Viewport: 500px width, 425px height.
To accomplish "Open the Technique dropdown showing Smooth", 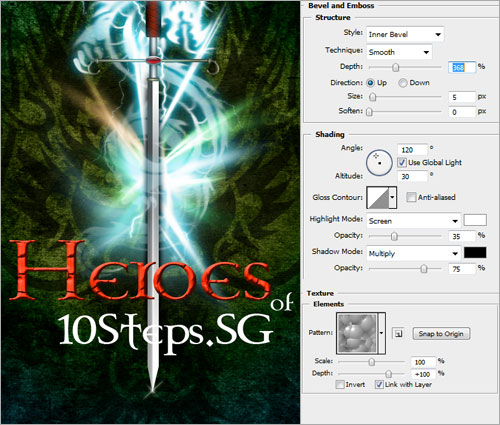I will (399, 52).
